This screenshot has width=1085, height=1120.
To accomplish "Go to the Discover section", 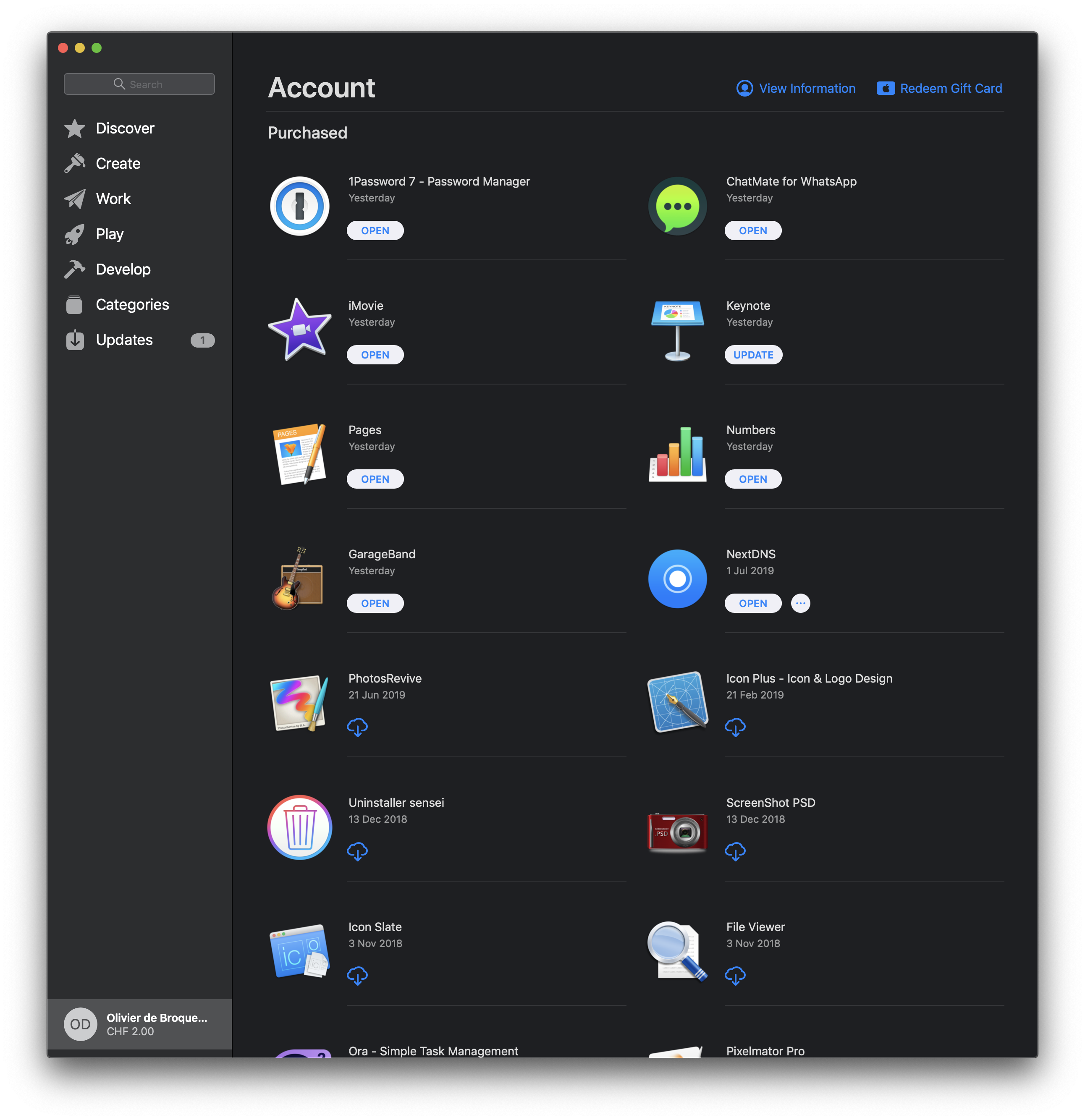I will (125, 128).
